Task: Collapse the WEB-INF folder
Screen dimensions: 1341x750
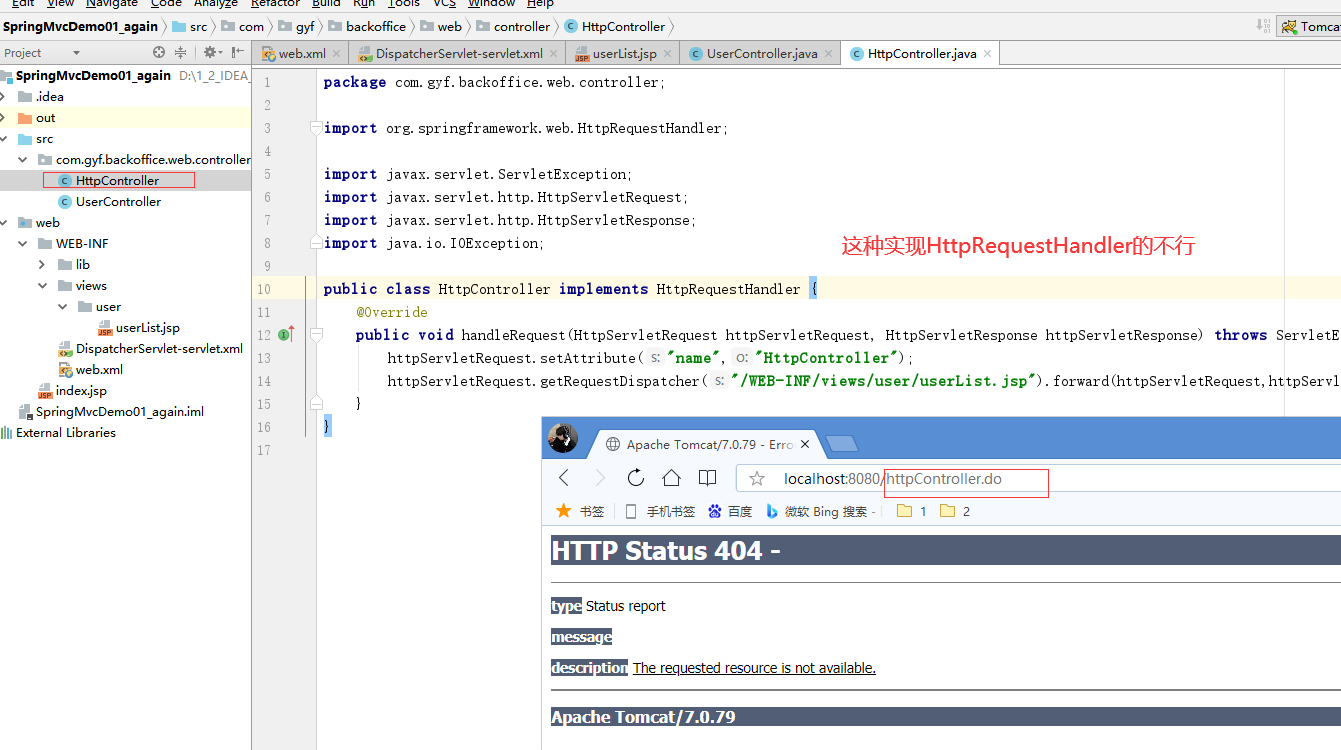Action: (23, 244)
